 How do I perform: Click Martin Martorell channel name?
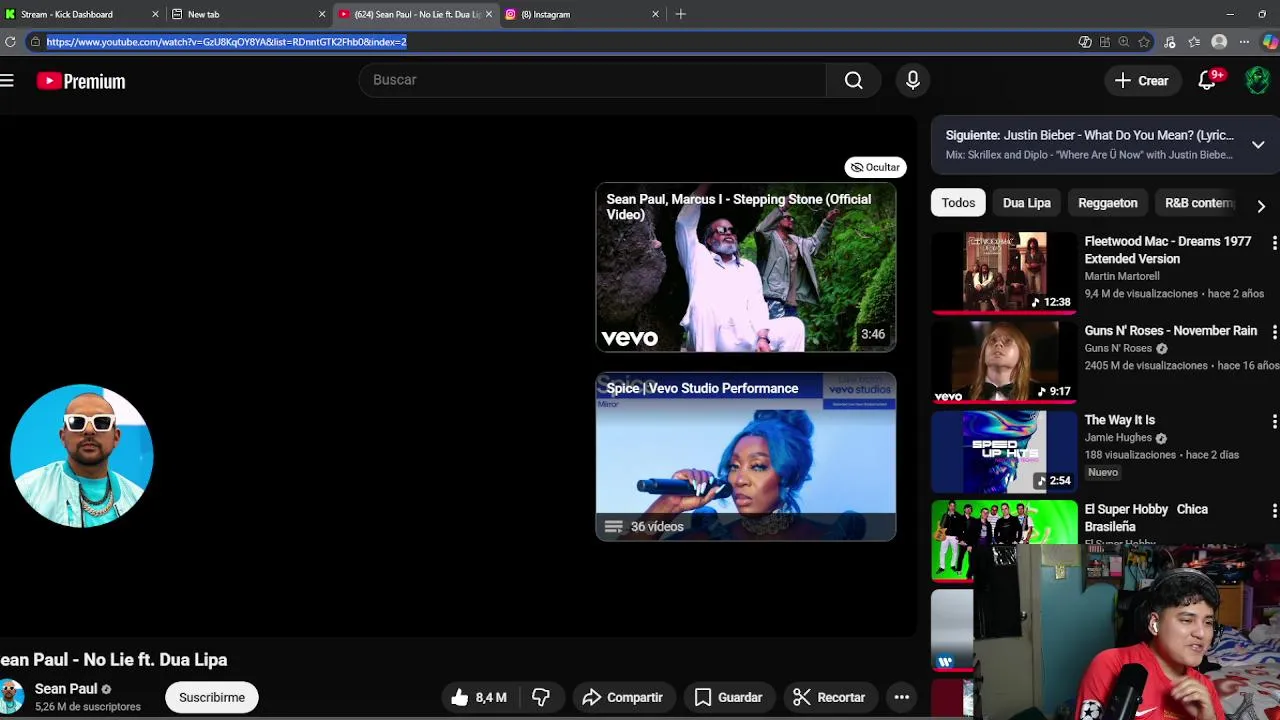[1122, 276]
